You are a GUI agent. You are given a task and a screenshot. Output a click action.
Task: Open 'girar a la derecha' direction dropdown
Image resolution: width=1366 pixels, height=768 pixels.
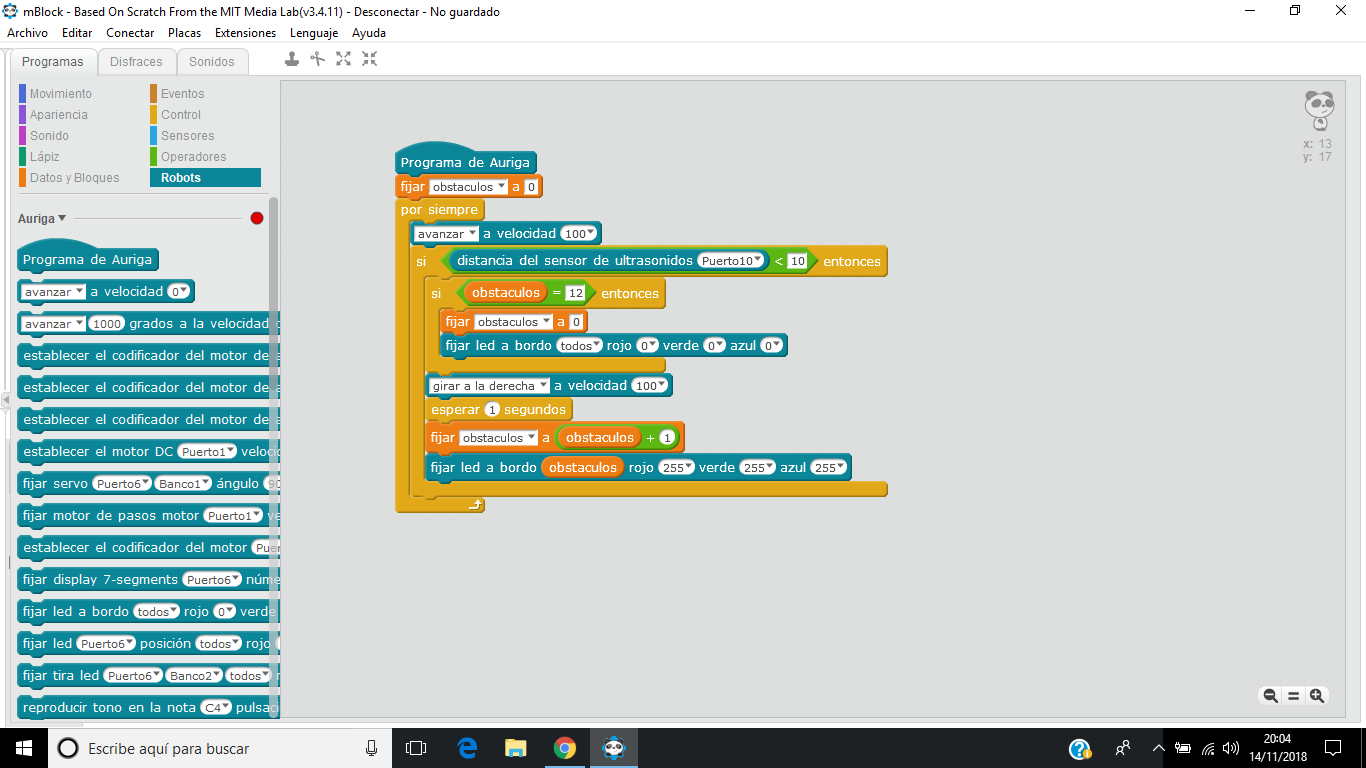[x=543, y=386]
